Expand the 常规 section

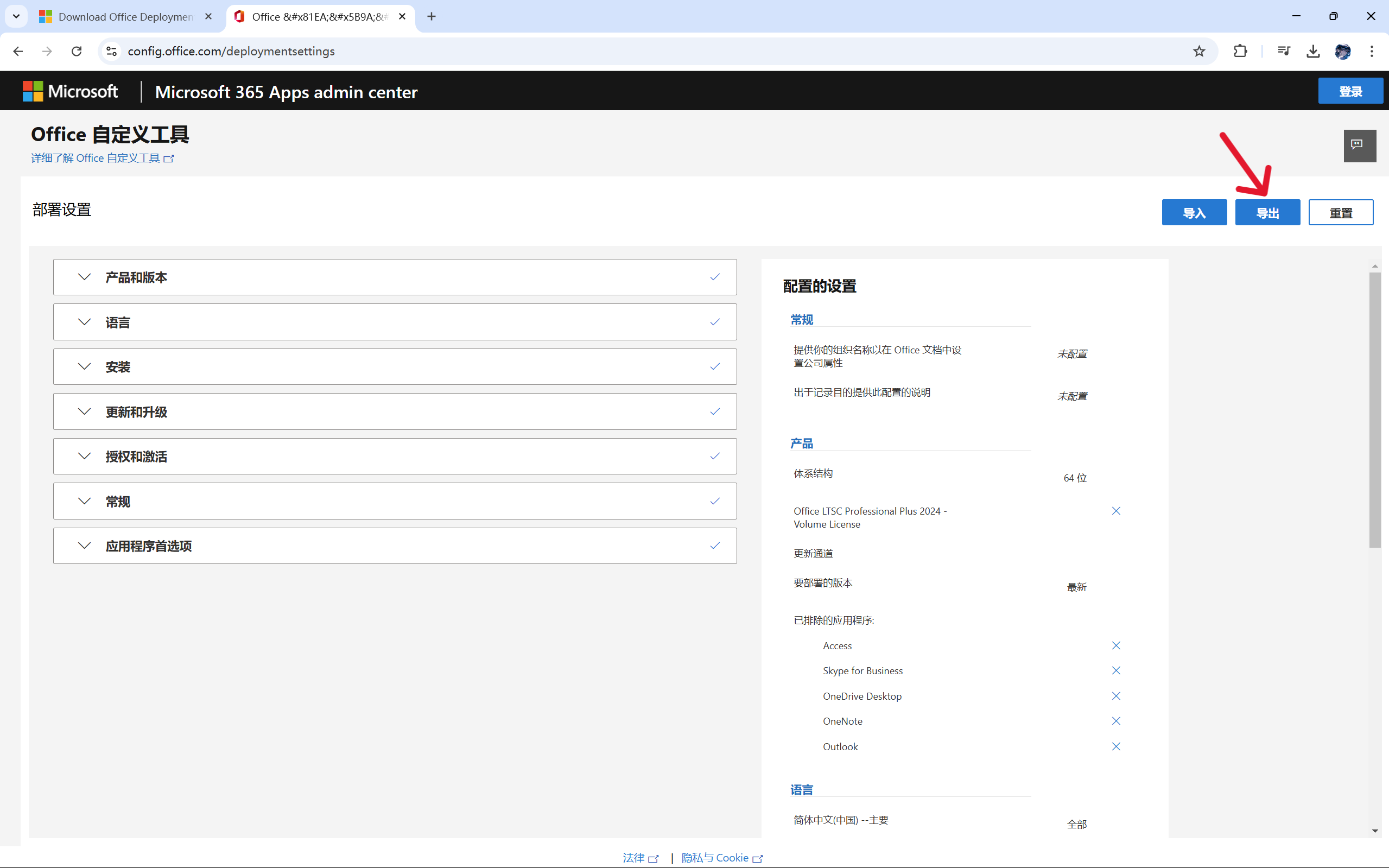(x=395, y=501)
